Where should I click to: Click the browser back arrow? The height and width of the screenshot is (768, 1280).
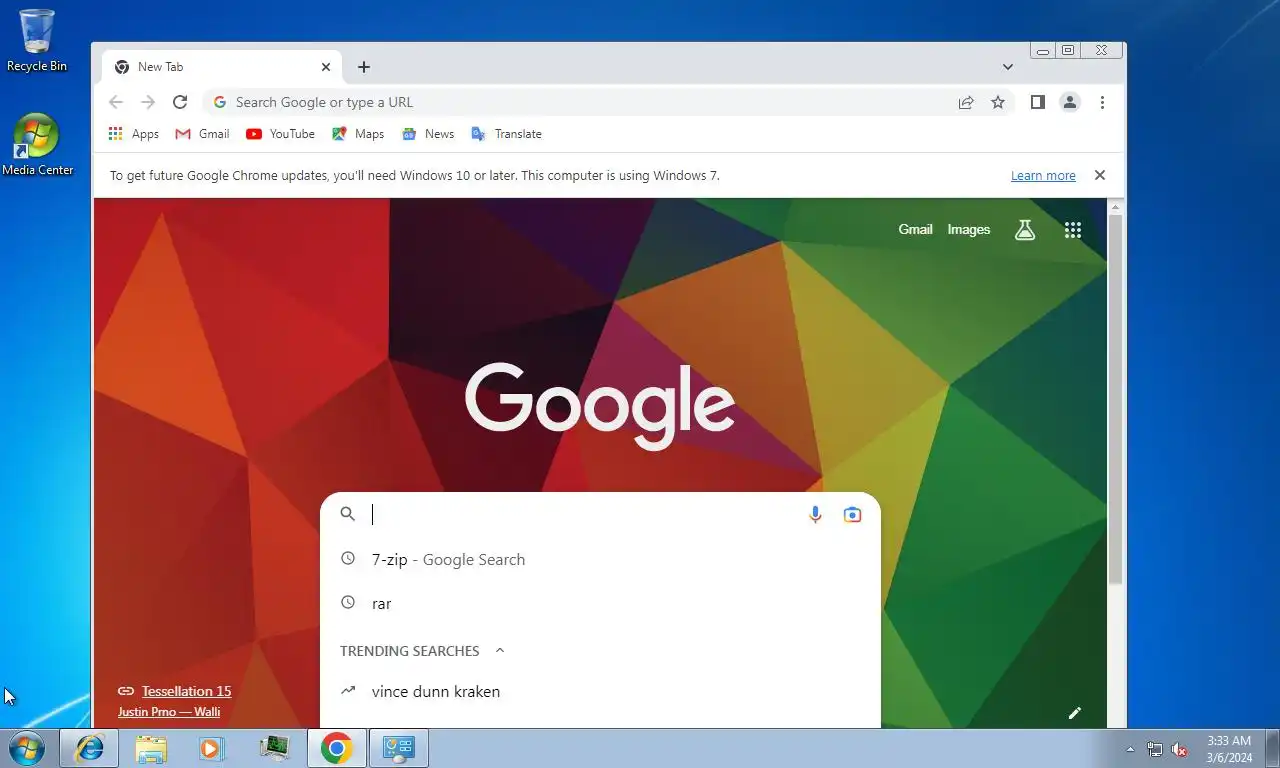[116, 102]
